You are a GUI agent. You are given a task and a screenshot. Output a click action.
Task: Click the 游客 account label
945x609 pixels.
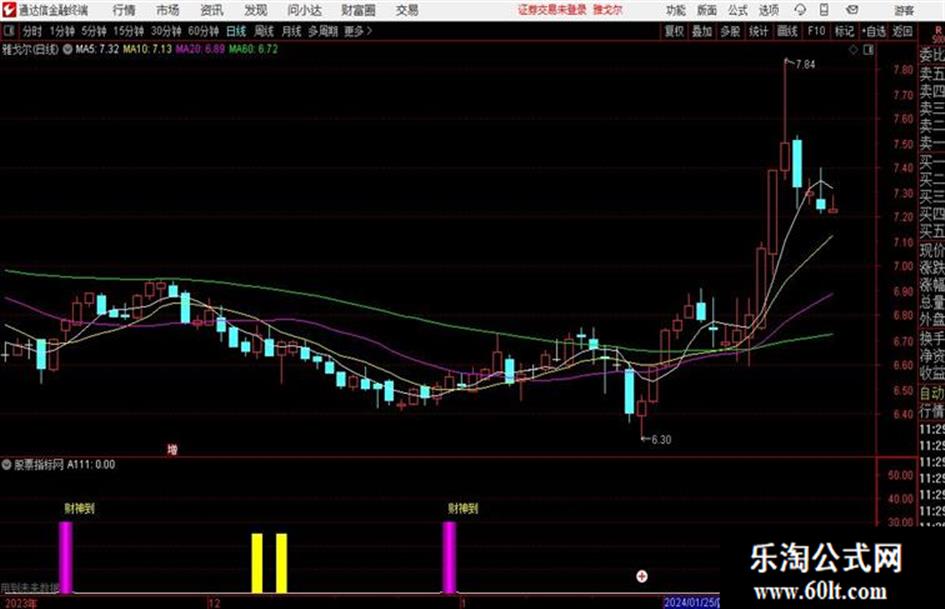[x=904, y=10]
